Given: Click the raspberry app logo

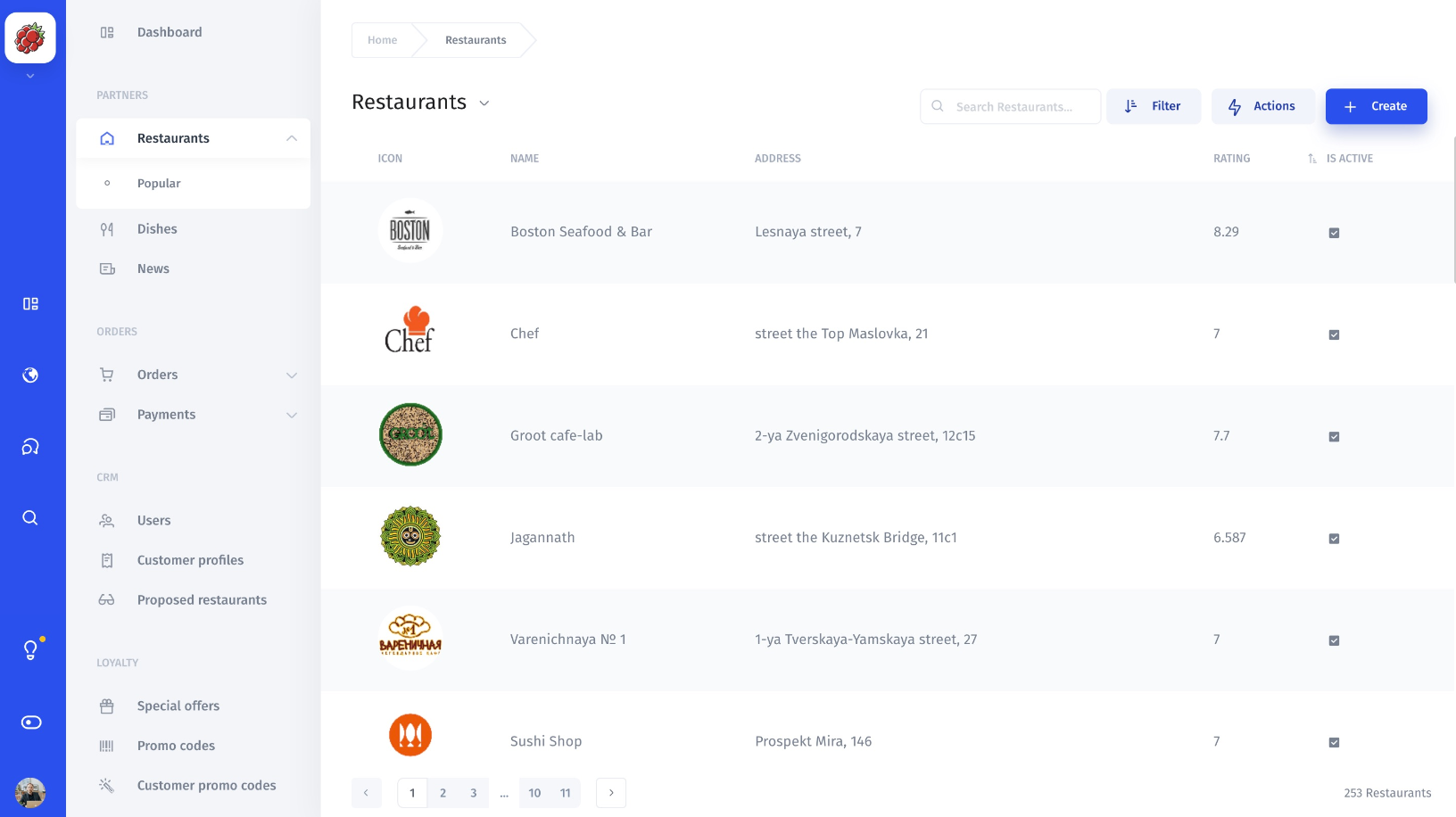Looking at the screenshot, I should tap(30, 37).
